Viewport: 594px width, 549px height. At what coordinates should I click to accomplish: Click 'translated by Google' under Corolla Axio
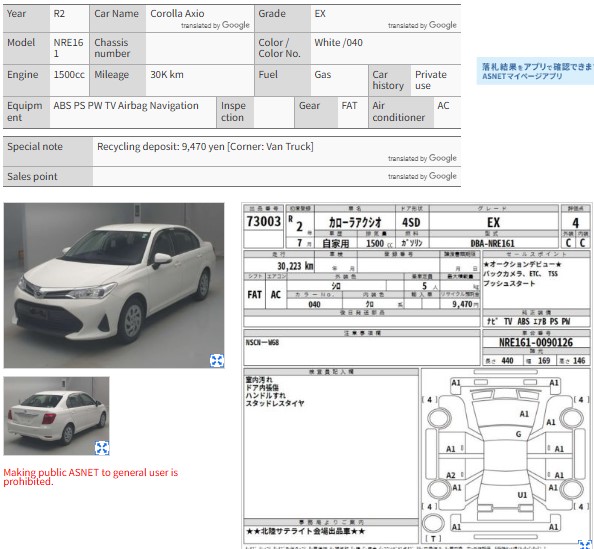(x=215, y=25)
